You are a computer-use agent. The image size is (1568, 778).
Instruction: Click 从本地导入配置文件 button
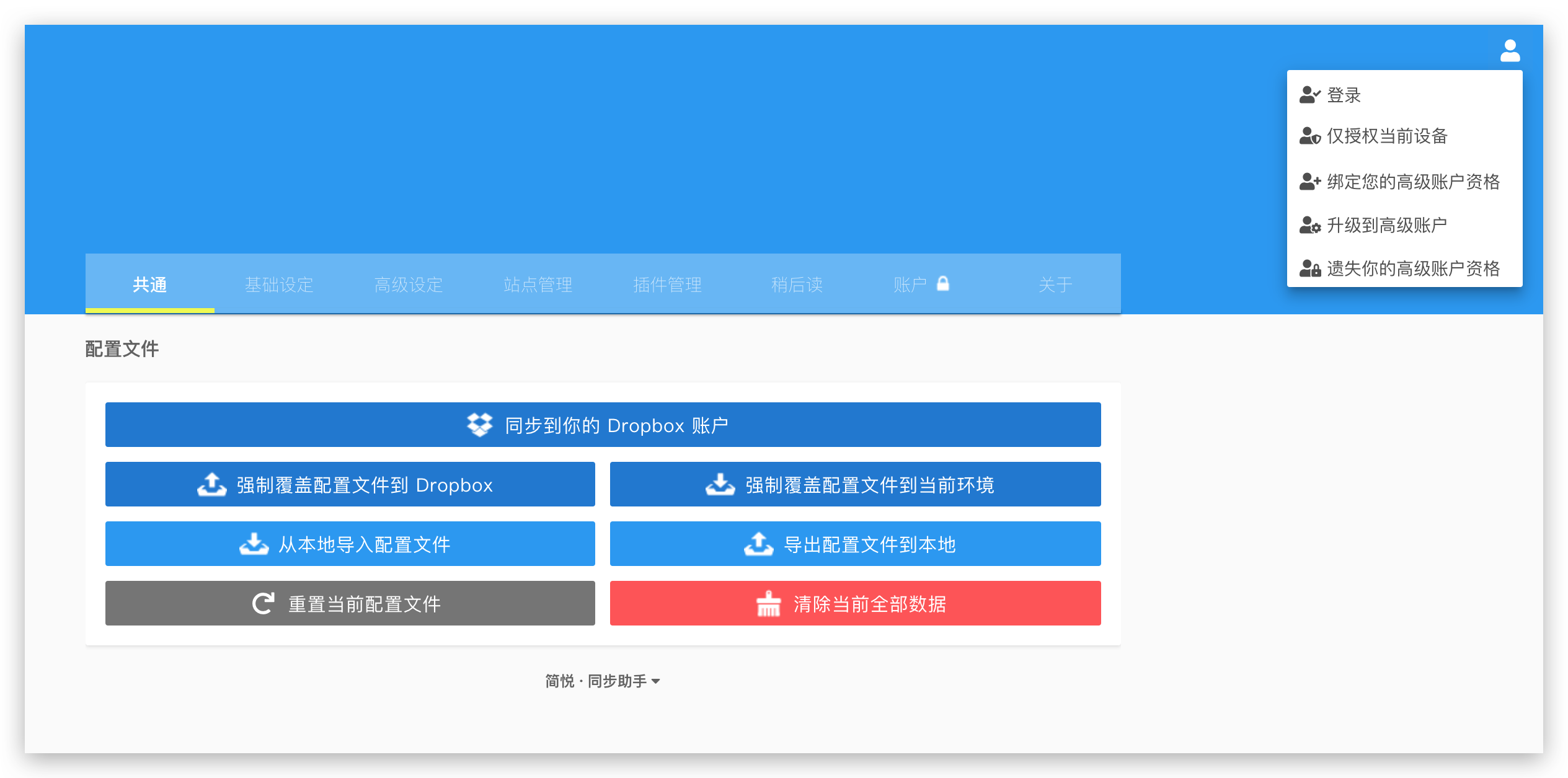(350, 544)
